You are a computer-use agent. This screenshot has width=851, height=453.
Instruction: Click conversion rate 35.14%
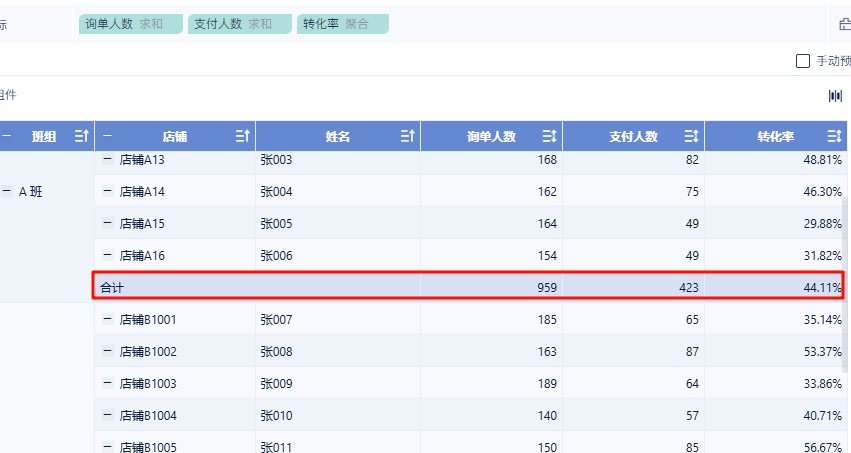pos(823,320)
